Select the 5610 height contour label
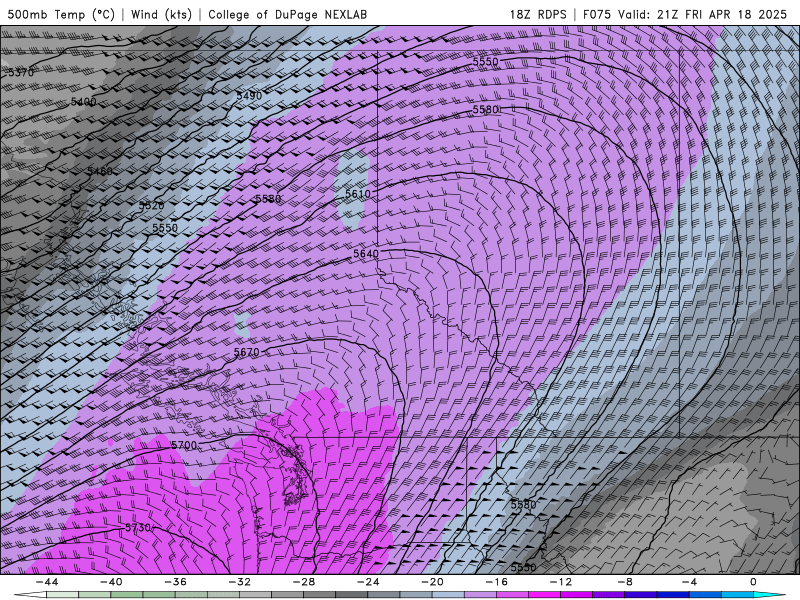Viewport: 800px width, 600px height. tap(358, 194)
